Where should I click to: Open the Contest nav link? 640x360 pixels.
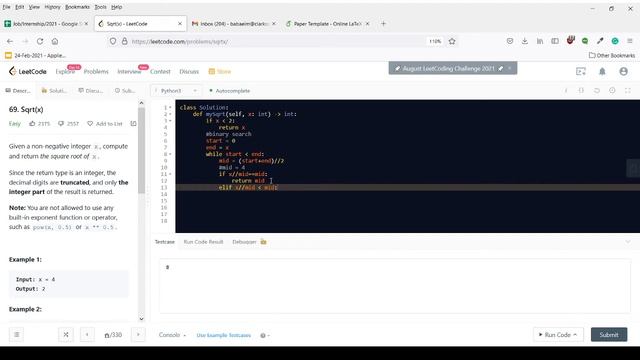click(x=160, y=71)
